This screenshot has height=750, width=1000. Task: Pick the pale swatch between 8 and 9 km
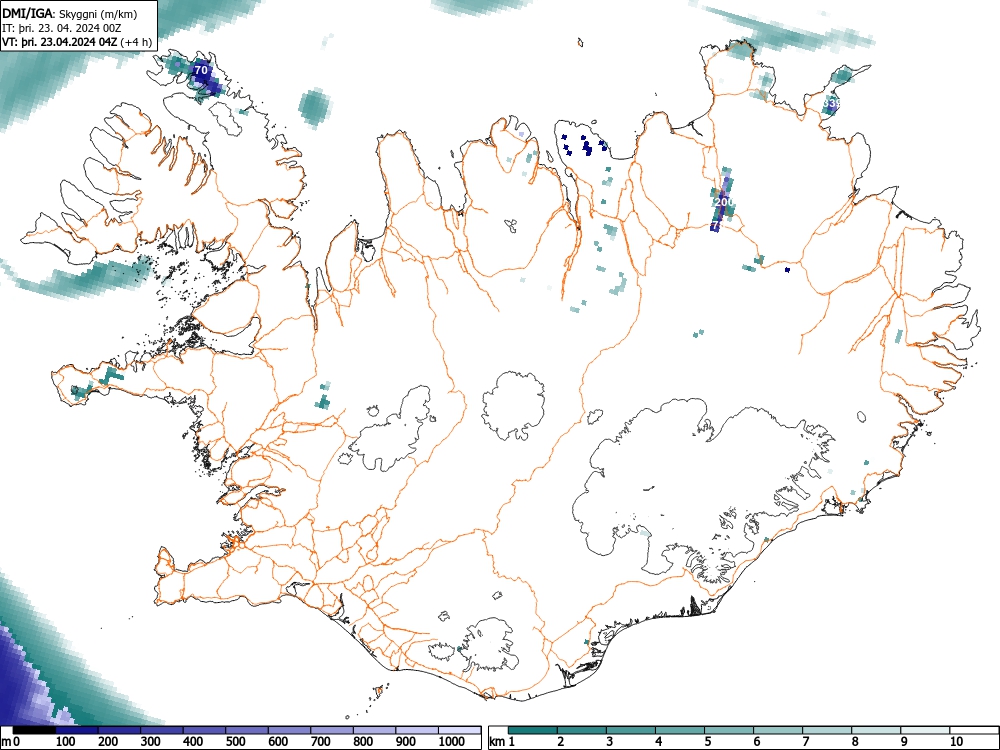click(876, 730)
